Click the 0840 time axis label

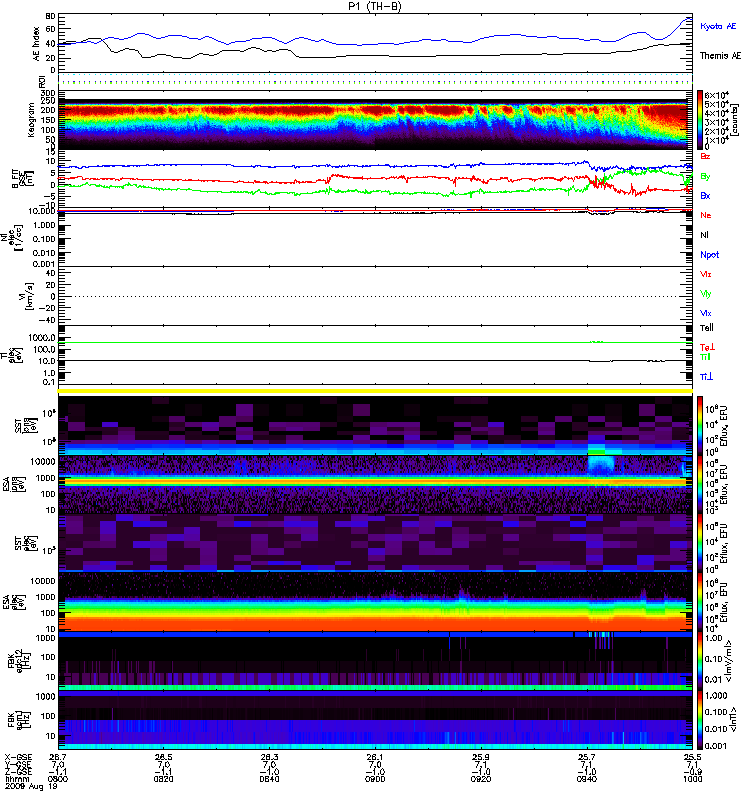point(269,779)
